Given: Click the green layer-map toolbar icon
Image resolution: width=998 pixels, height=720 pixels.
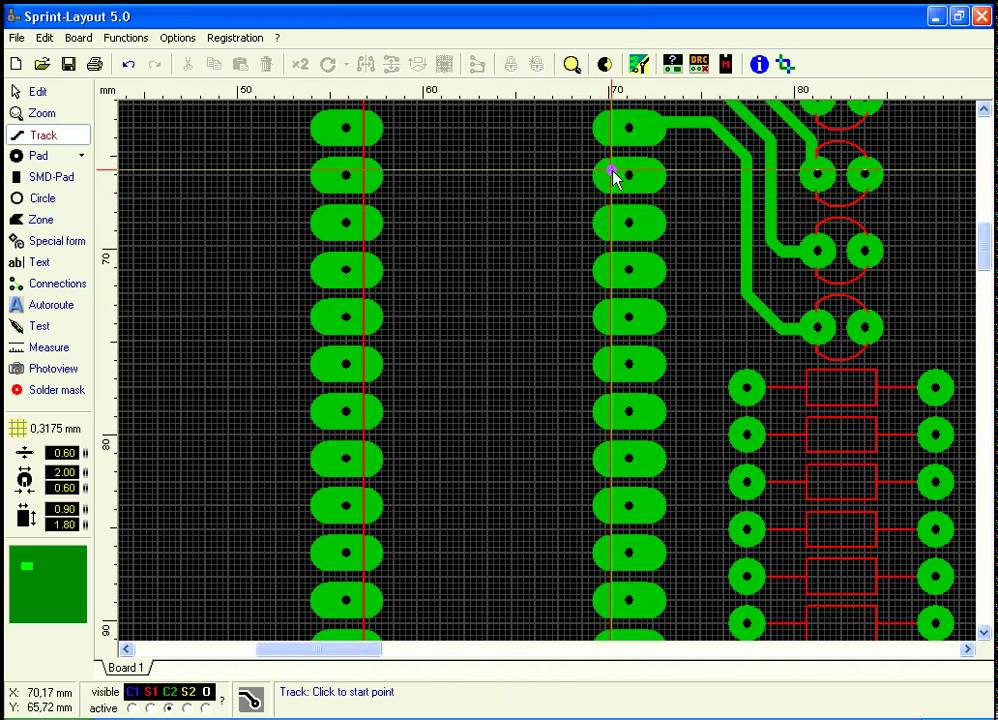Looking at the screenshot, I should 639,64.
